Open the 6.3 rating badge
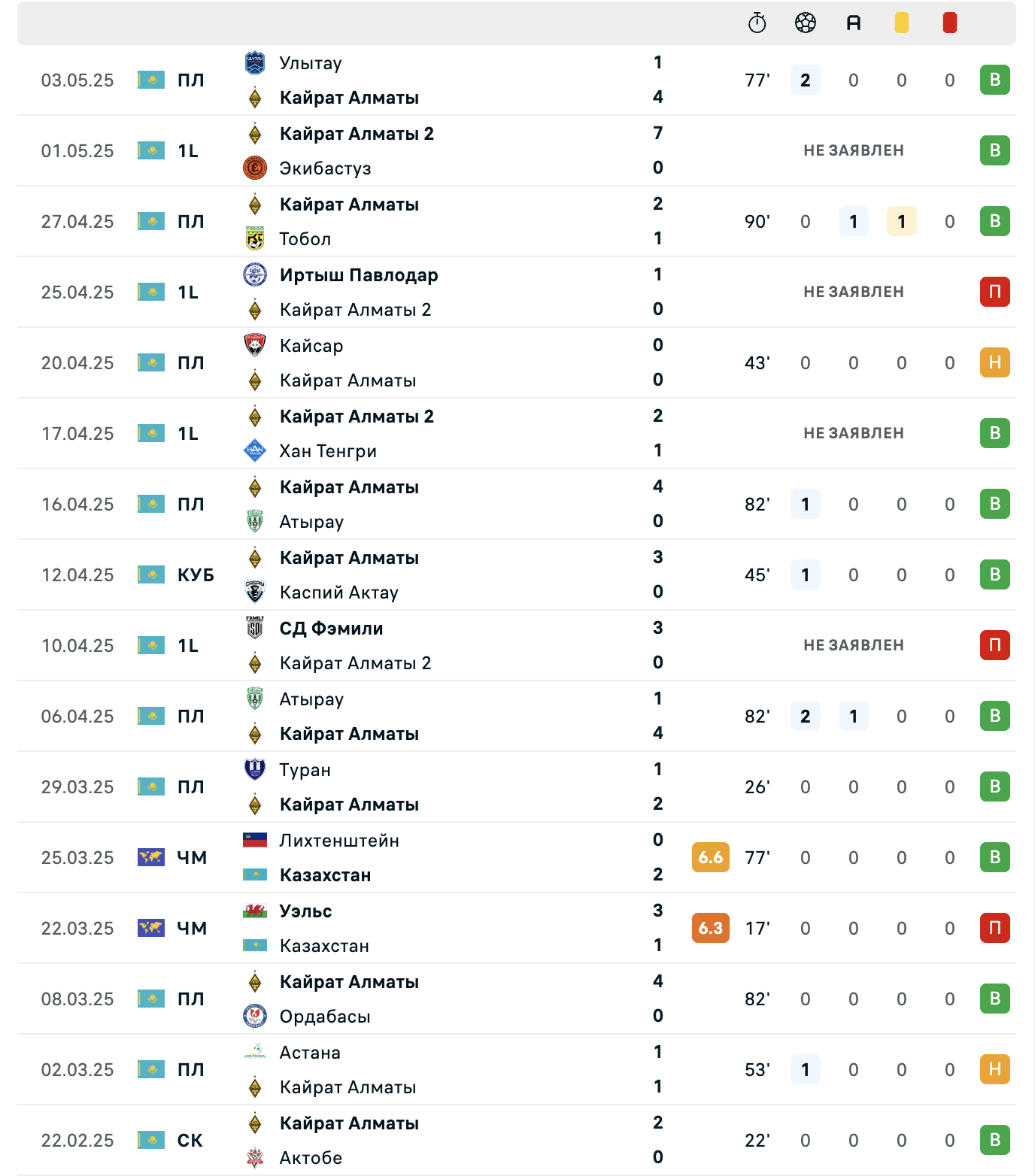Image resolution: width=1035 pixels, height=1176 pixels. pyautogui.click(x=711, y=928)
